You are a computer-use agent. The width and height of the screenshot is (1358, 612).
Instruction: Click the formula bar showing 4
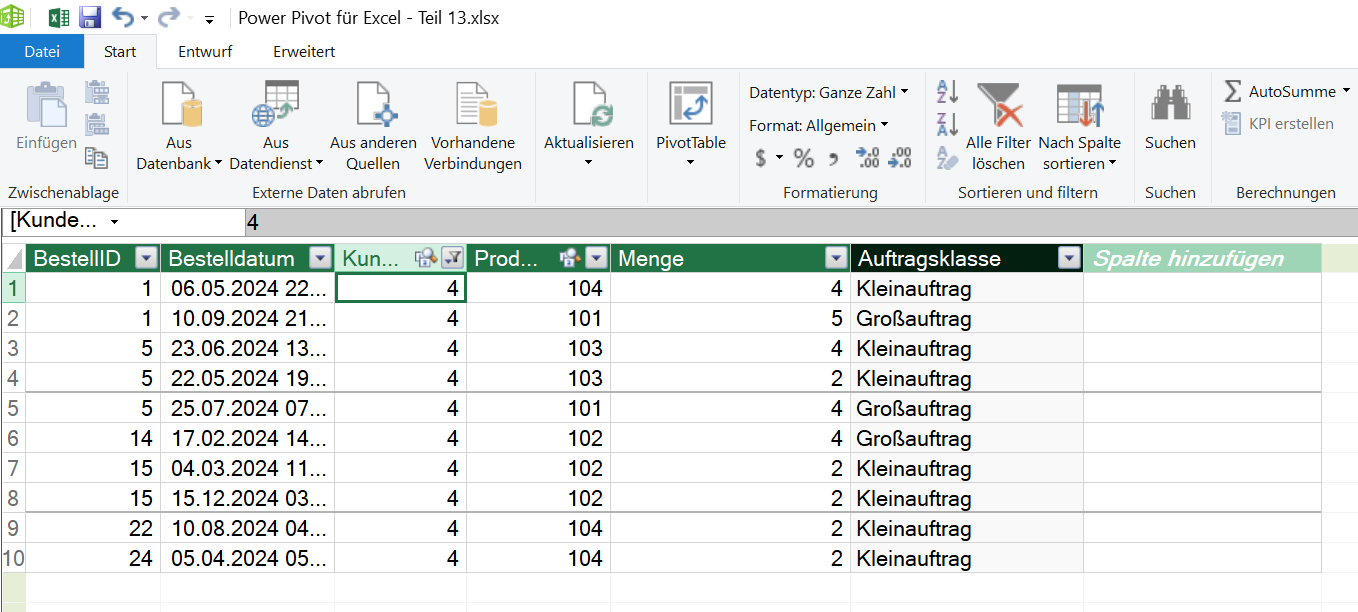[x=800, y=222]
